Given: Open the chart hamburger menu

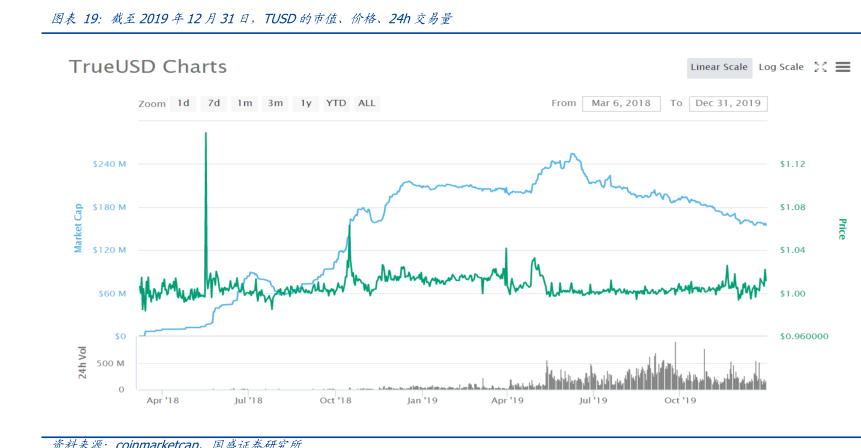Looking at the screenshot, I should 843,67.
